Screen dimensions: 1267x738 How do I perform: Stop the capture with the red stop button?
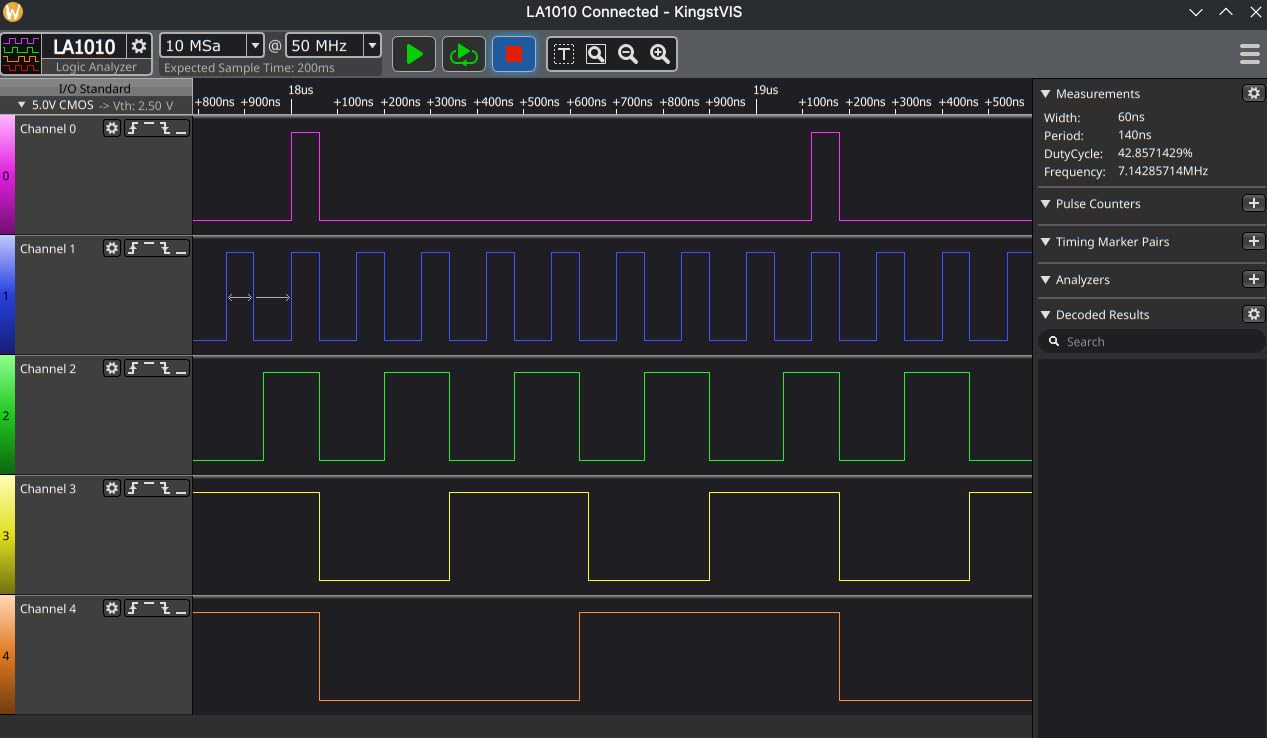(x=514, y=54)
